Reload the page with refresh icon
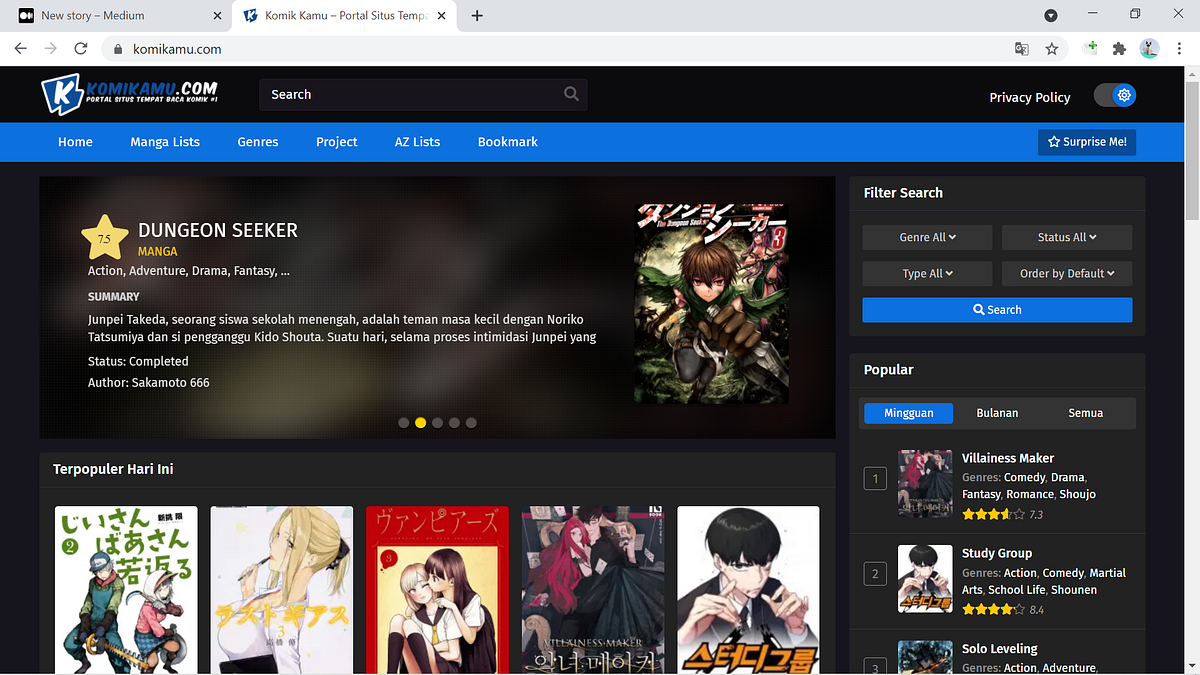The image size is (1200, 675). point(81,48)
